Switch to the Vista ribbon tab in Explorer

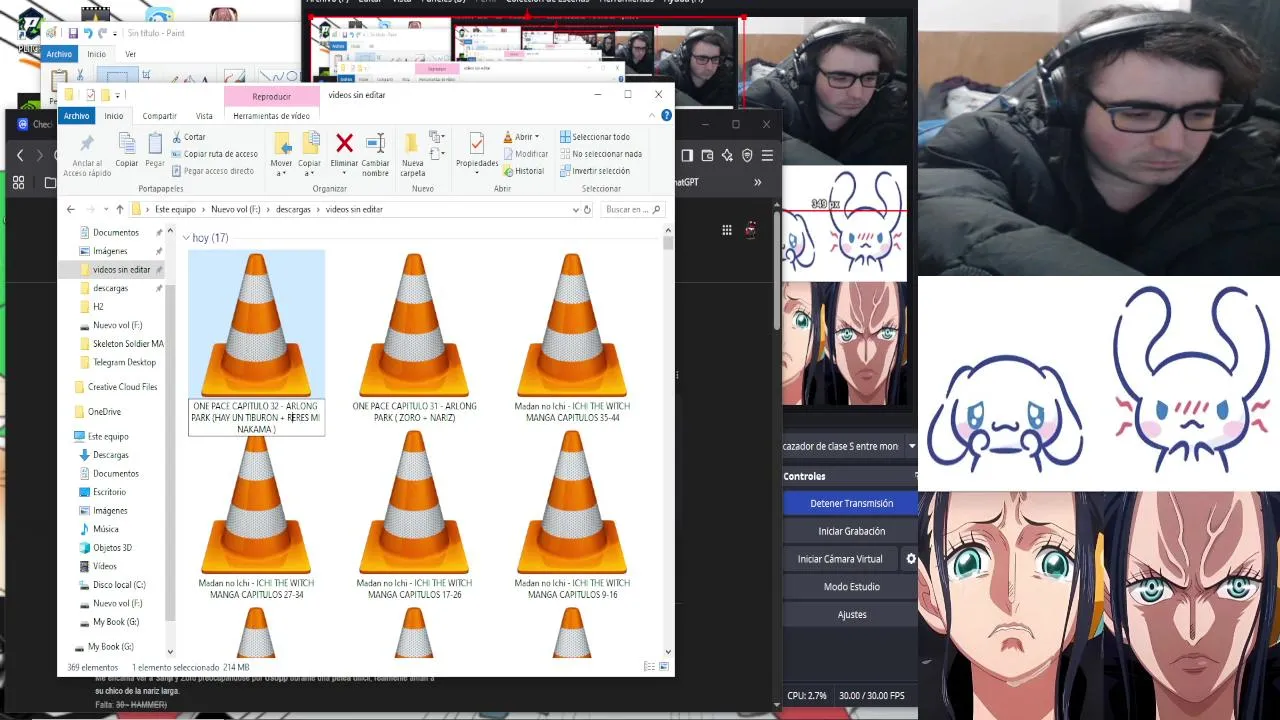coord(204,116)
